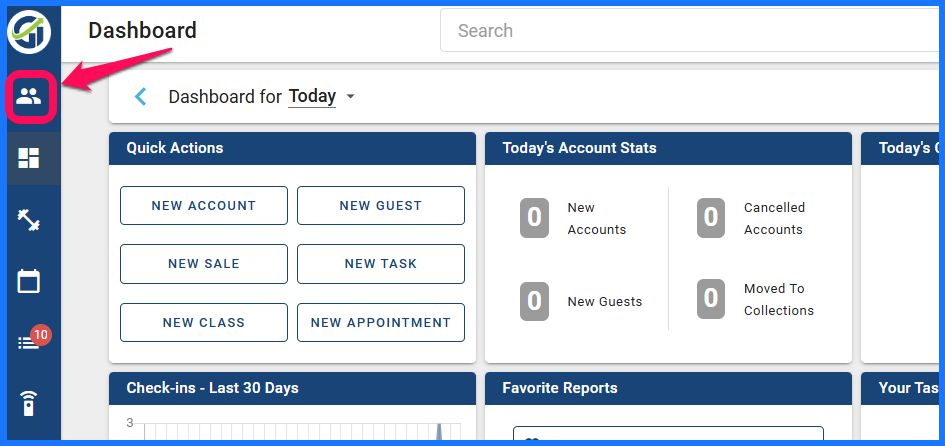Image resolution: width=945 pixels, height=446 pixels.
Task: Click the NEW GUEST button
Action: pos(380,206)
